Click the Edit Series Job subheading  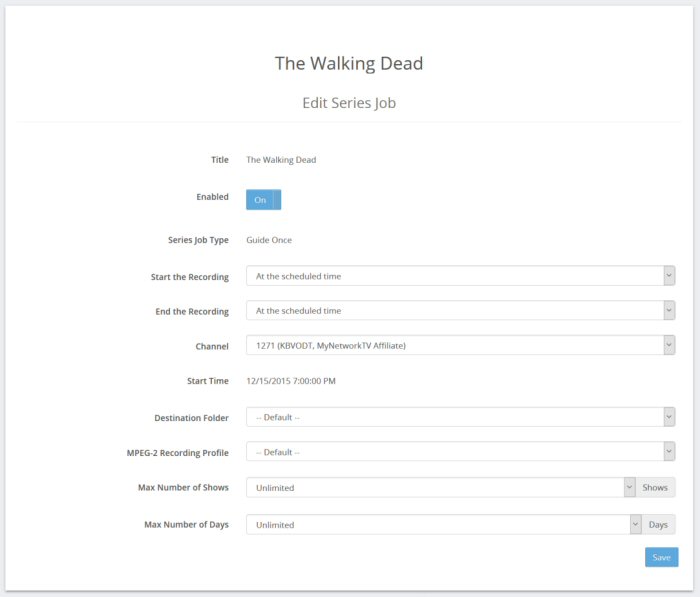click(x=349, y=103)
